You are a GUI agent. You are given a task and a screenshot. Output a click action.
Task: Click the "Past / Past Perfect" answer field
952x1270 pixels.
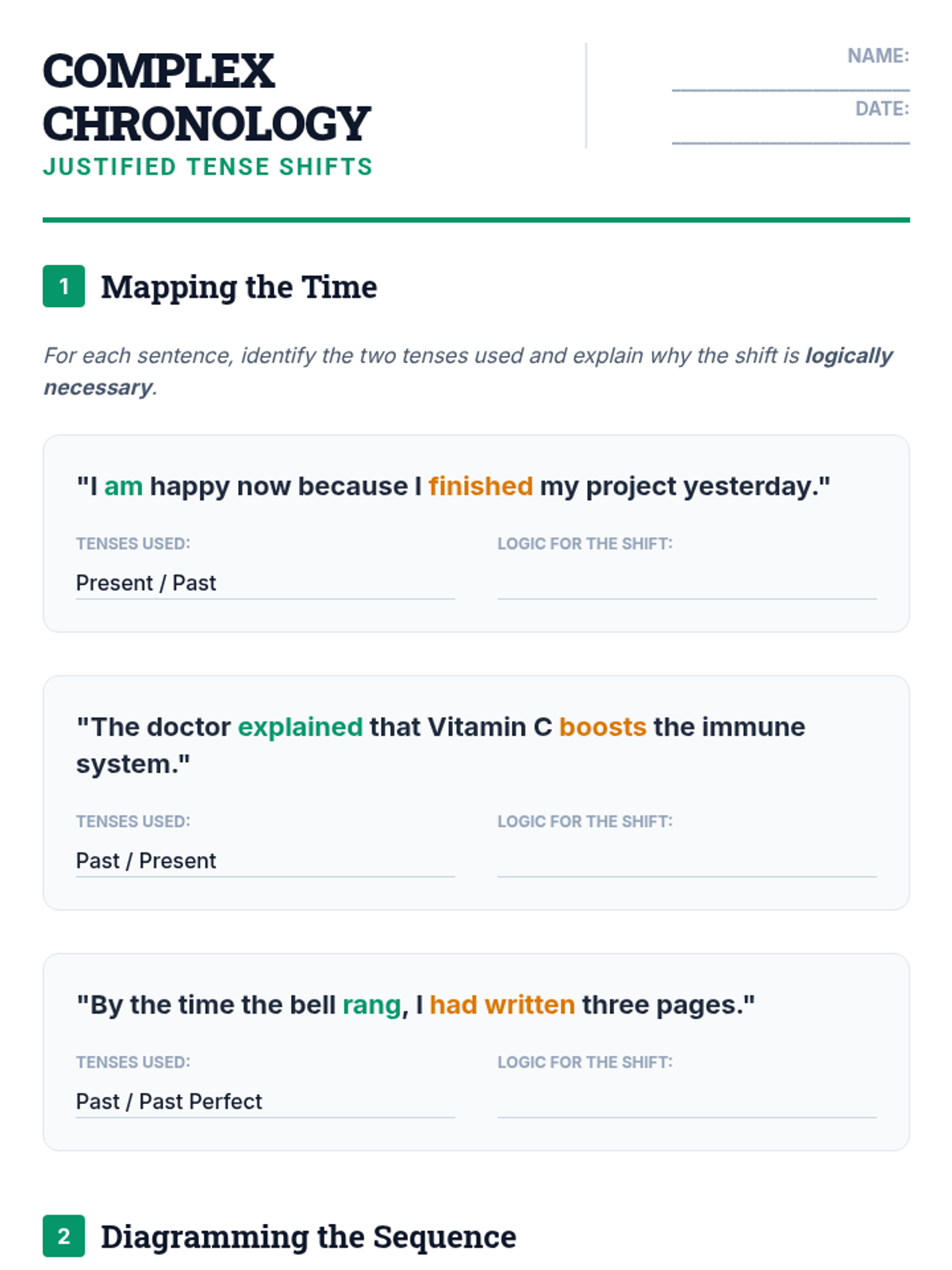[x=265, y=1102]
